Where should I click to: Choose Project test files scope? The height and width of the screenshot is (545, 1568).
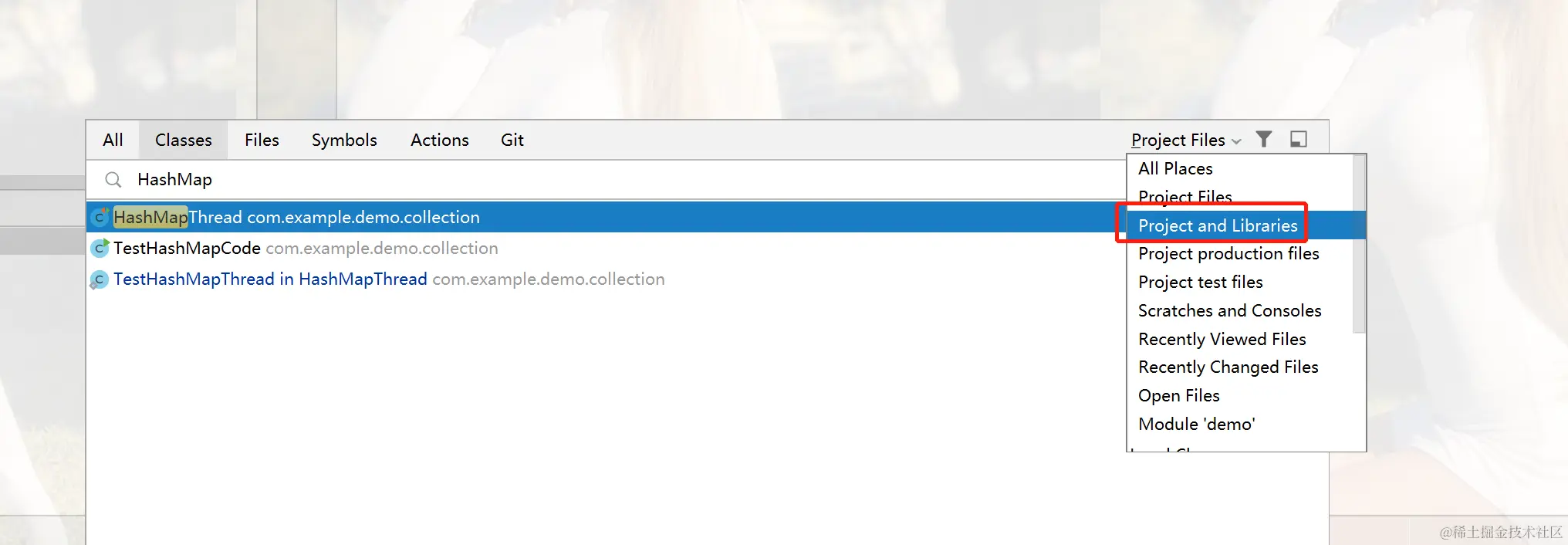coord(1241,282)
